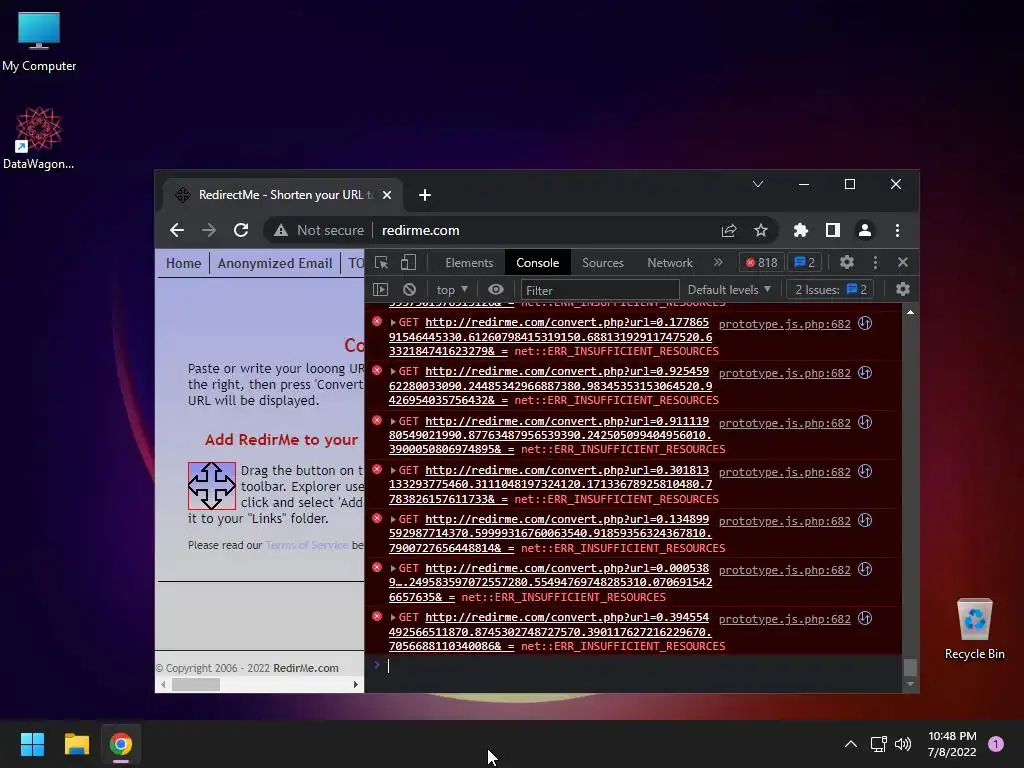
Task: Open the Windows Start menu
Action: pos(32,744)
